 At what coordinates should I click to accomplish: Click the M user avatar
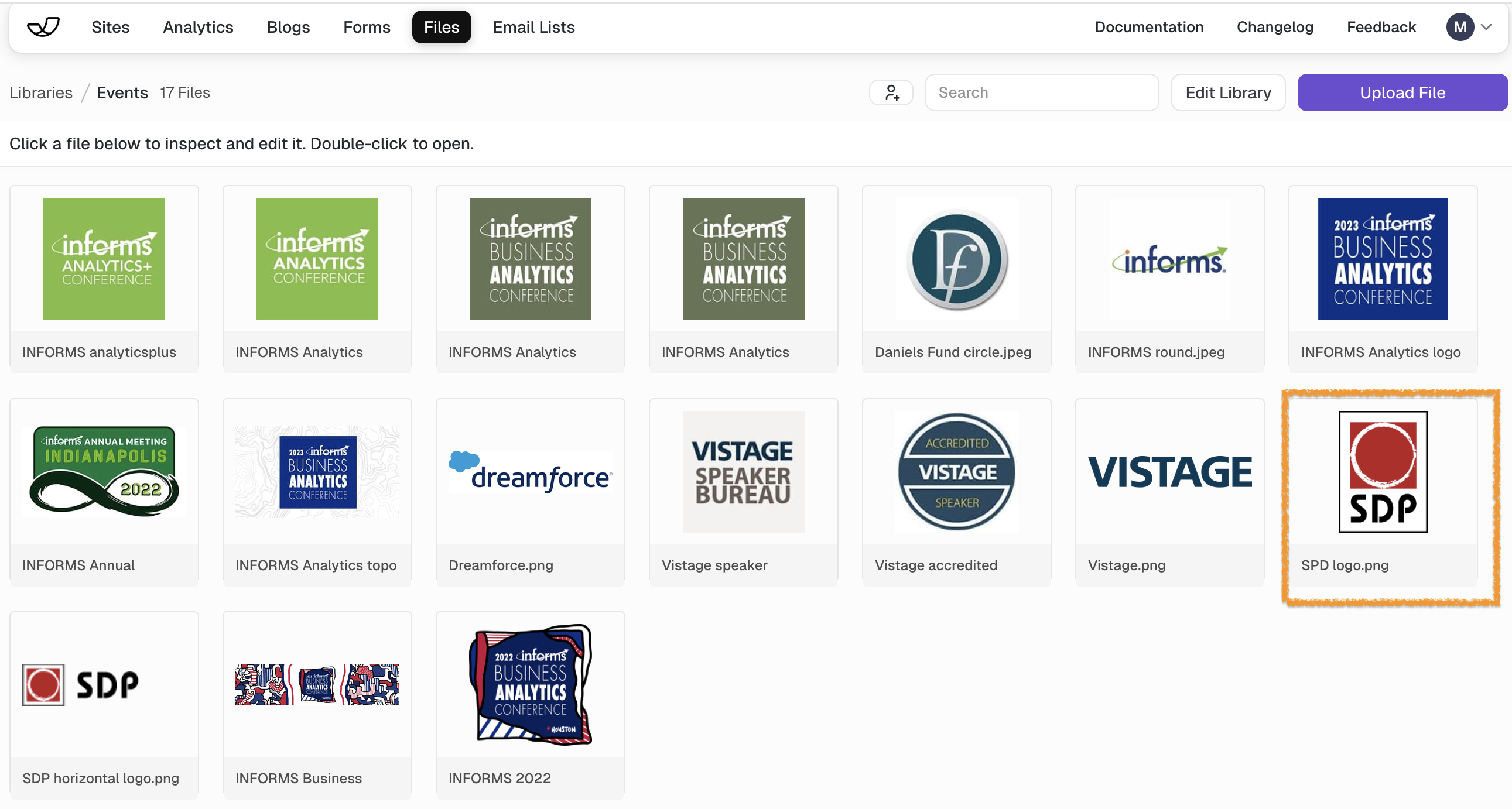tap(1460, 27)
